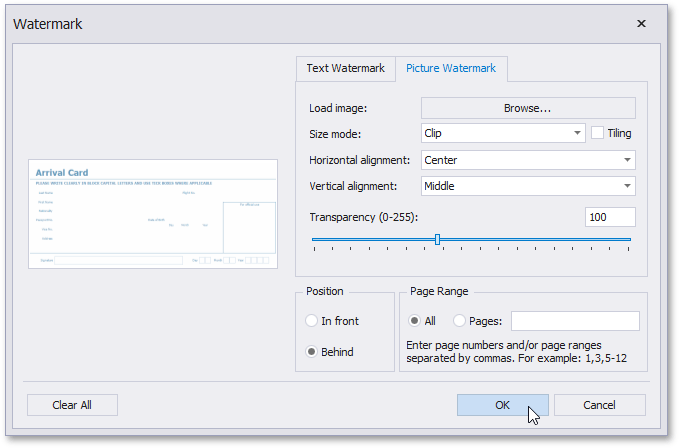679x448 pixels.
Task: Expand the Size mode dropdown
Action: click(578, 133)
